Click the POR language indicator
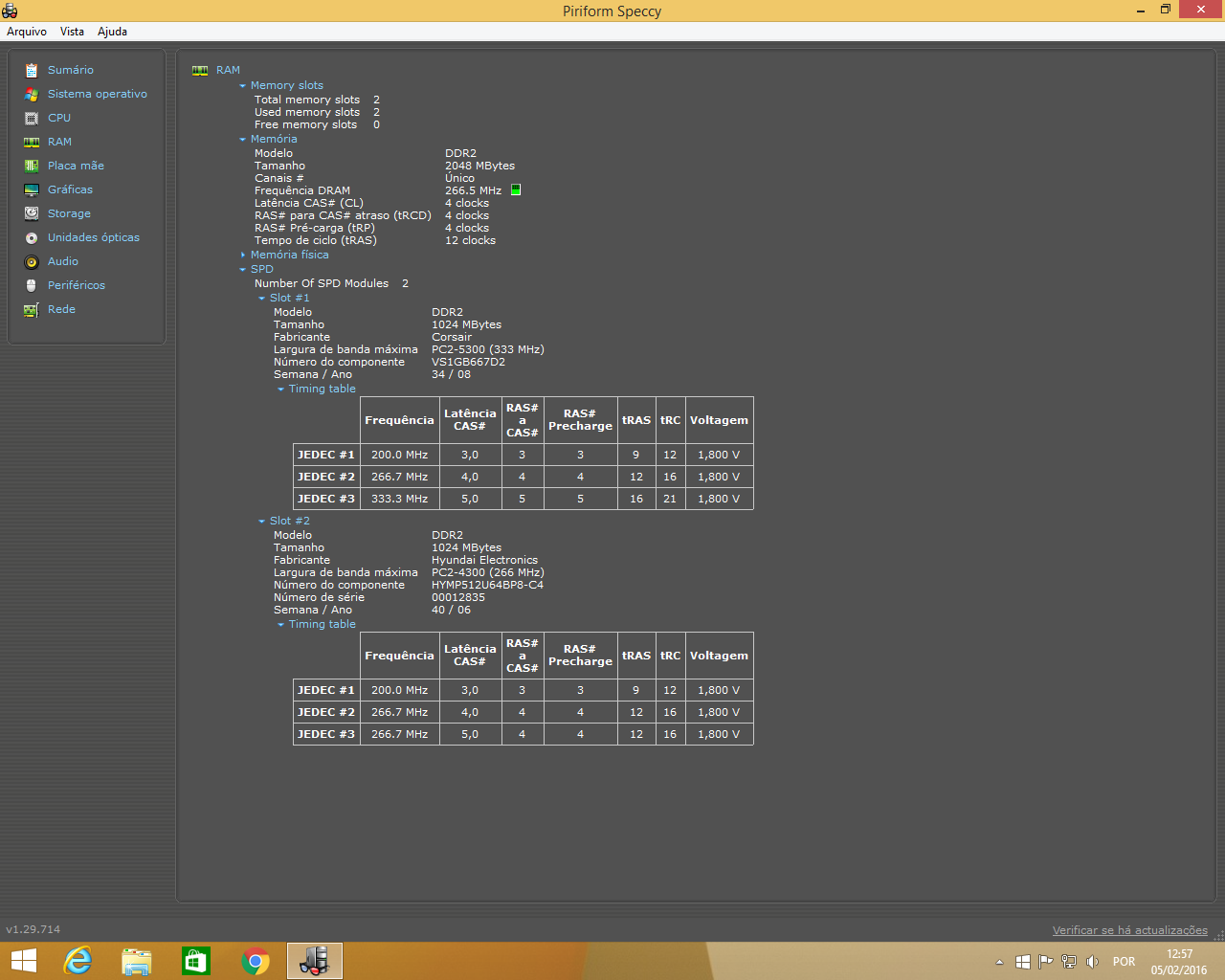1225x980 pixels. [x=1124, y=962]
